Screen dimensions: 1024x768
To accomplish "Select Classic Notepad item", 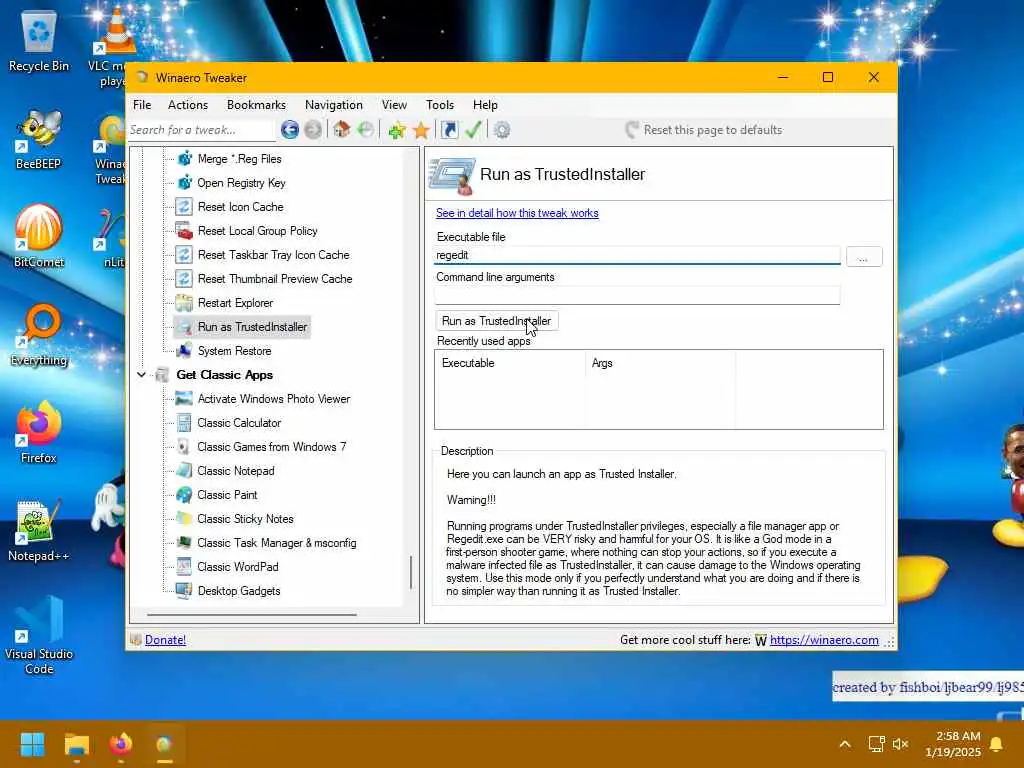I will coord(236,471).
